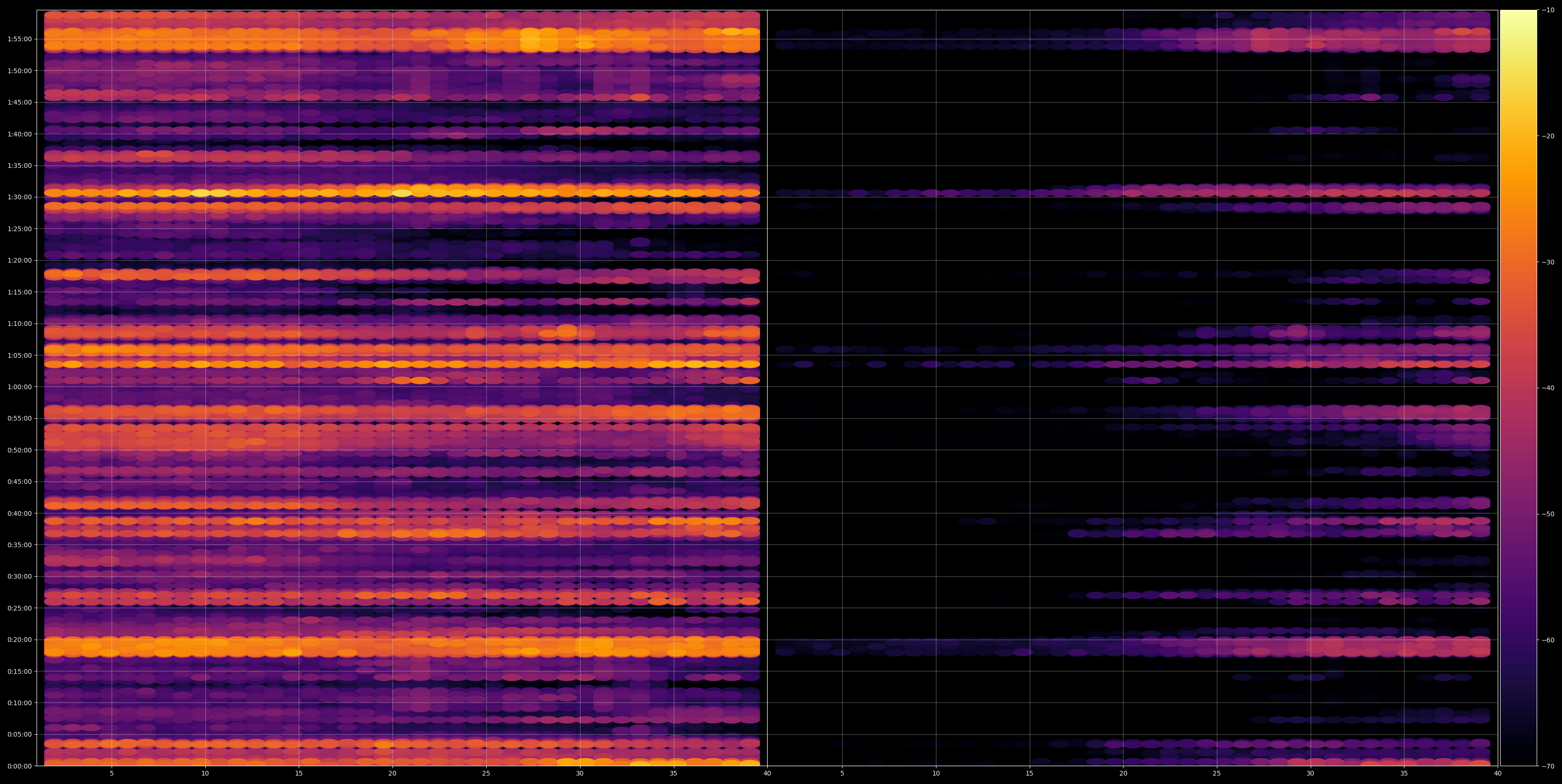Click the 0:25:00 time axis label

19,608
